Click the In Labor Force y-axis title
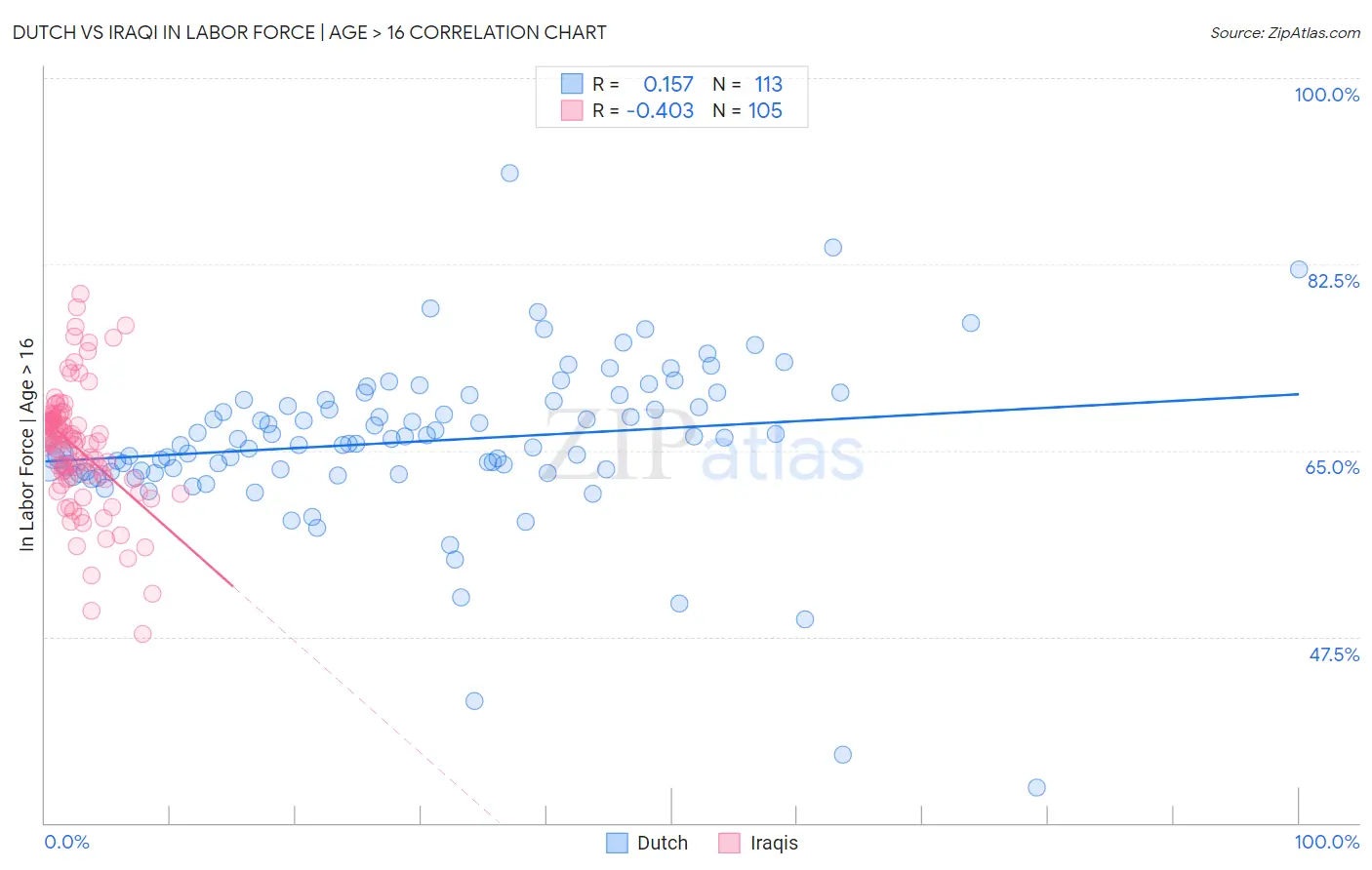The image size is (1372, 870). [x=26, y=445]
